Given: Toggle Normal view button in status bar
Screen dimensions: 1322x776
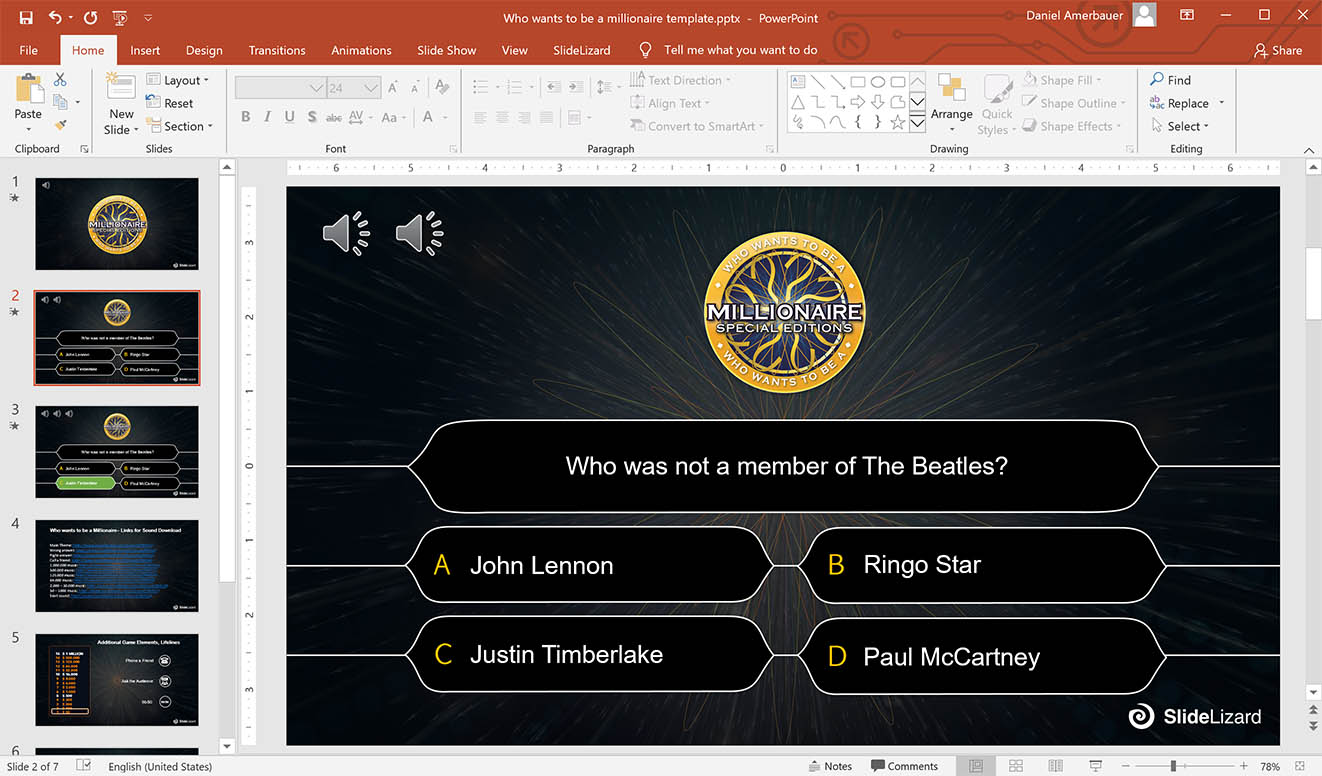Looking at the screenshot, I should point(975,766).
